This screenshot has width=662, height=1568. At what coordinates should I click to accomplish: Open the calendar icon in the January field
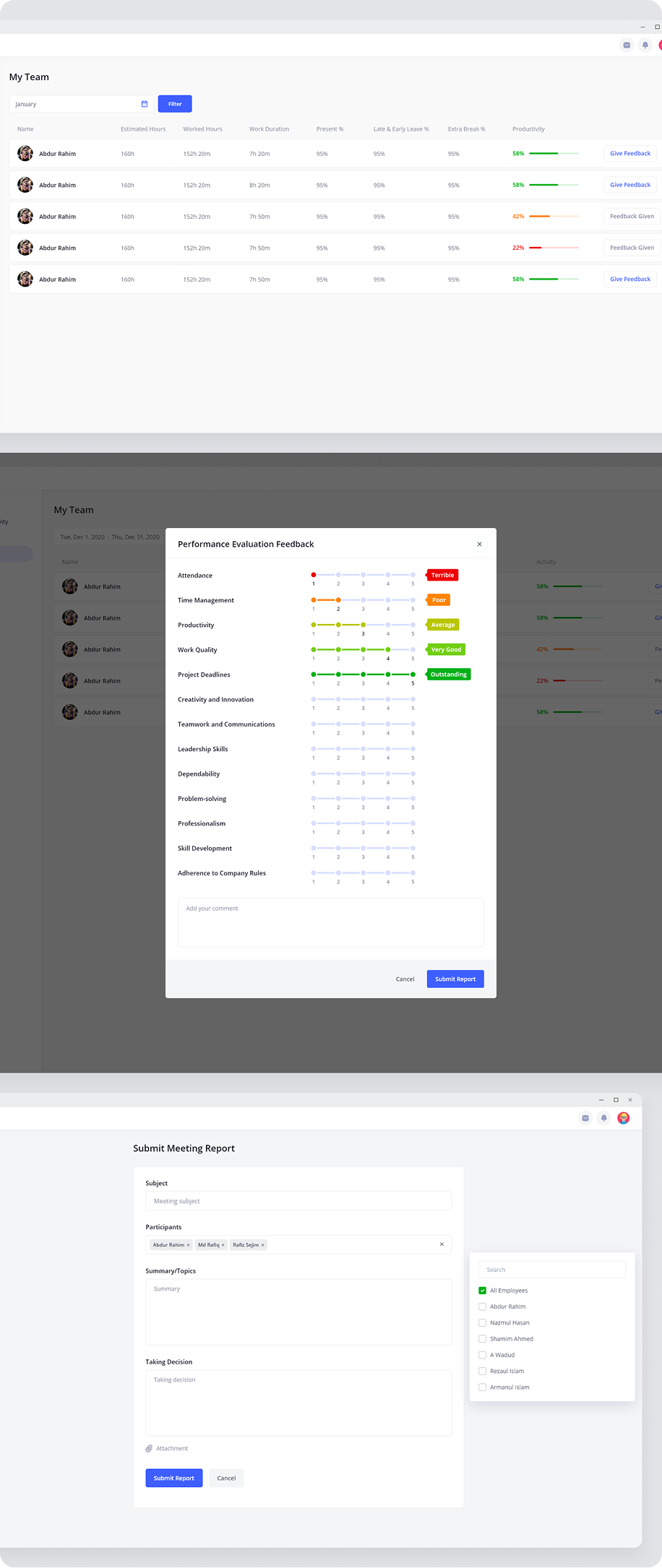pyautogui.click(x=145, y=104)
